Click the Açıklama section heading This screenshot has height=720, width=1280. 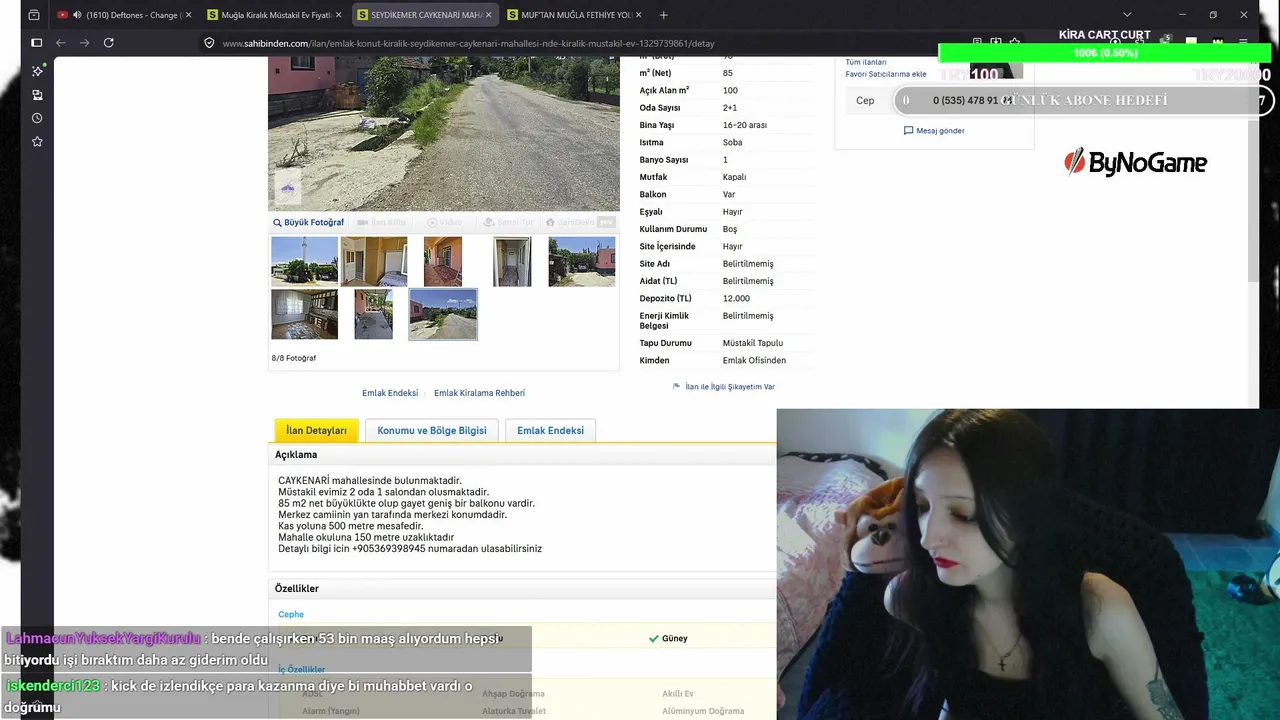296,455
